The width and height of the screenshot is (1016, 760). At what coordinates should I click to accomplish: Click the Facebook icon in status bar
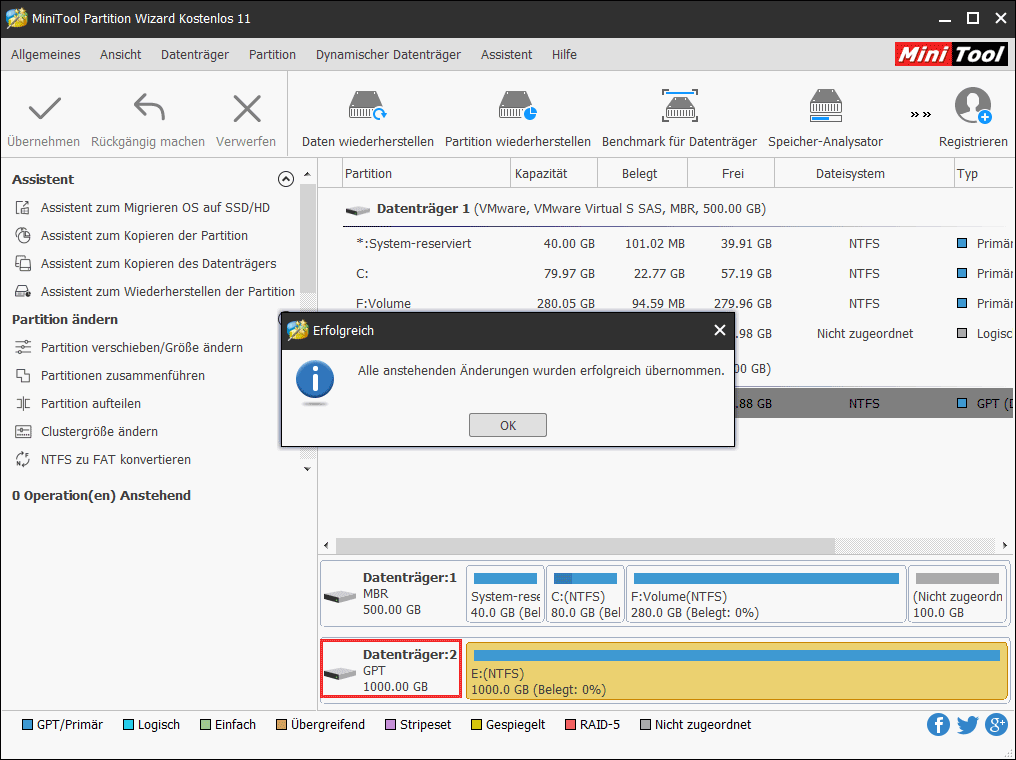coord(938,724)
